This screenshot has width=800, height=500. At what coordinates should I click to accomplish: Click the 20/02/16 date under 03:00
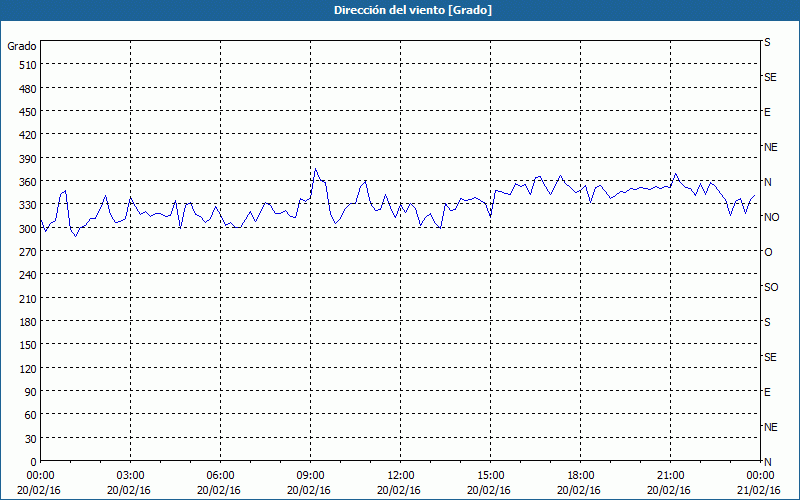pyautogui.click(x=129, y=490)
